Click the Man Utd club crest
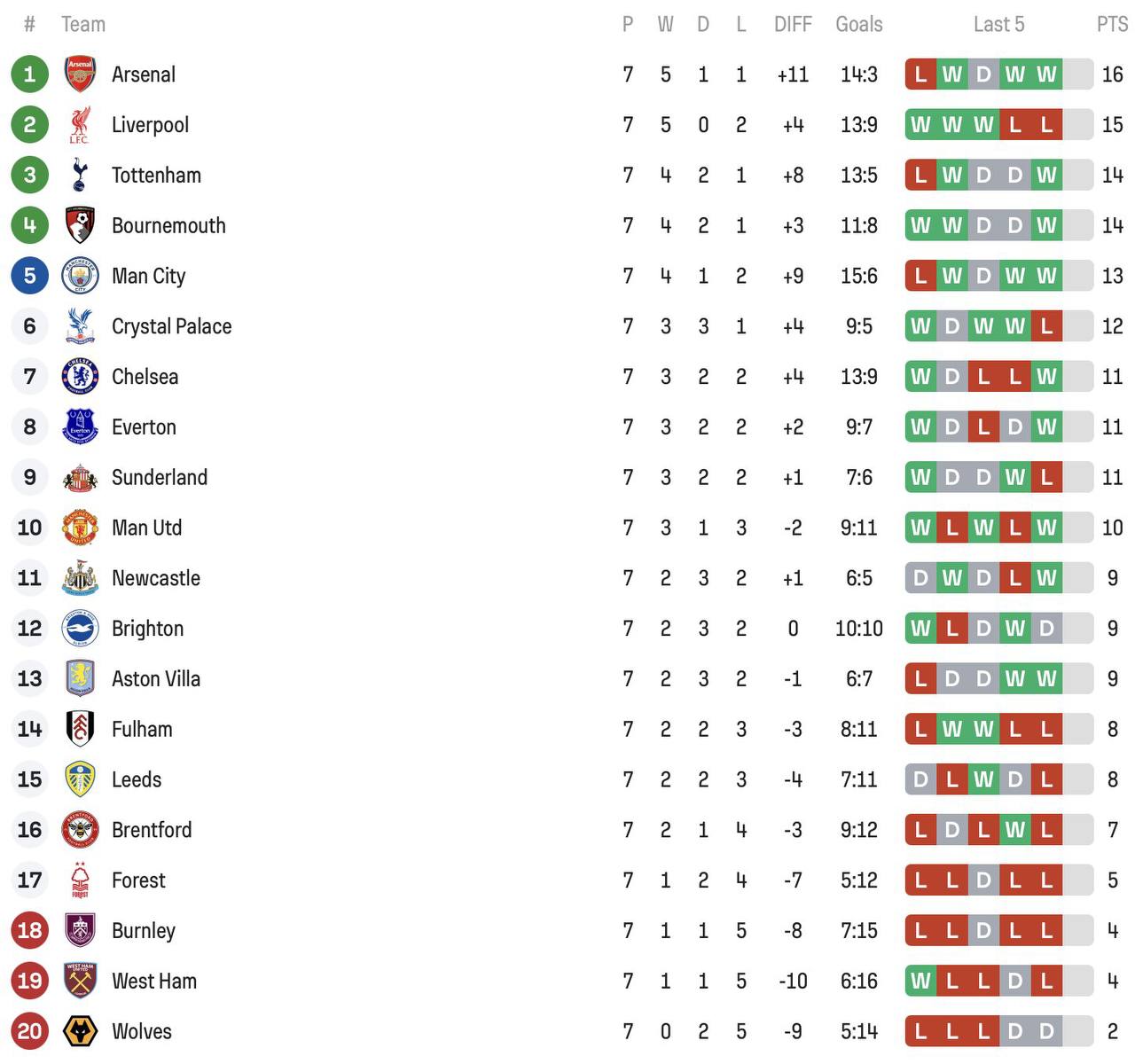This screenshot has width=1135, height=1064. tap(80, 528)
